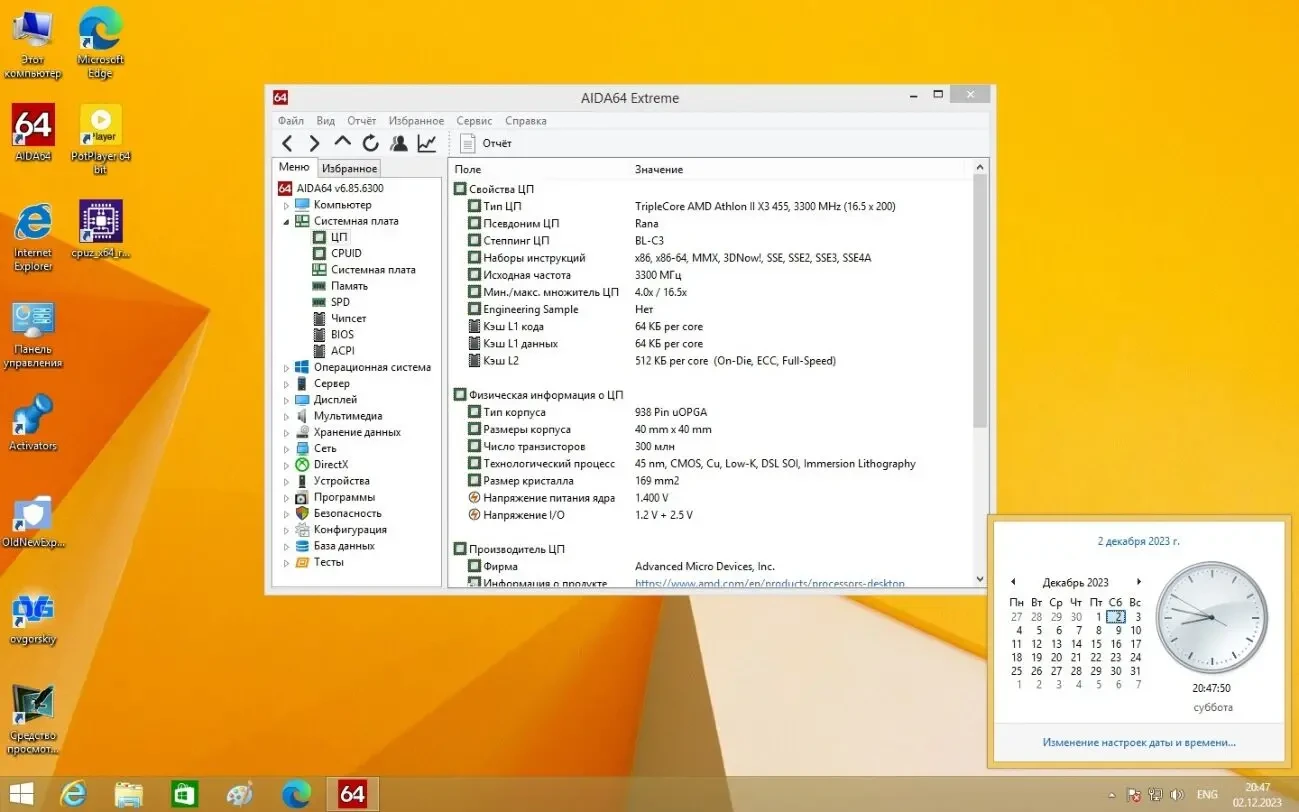
Task: Expand the Операционная система tree node
Action: pyautogui.click(x=287, y=367)
